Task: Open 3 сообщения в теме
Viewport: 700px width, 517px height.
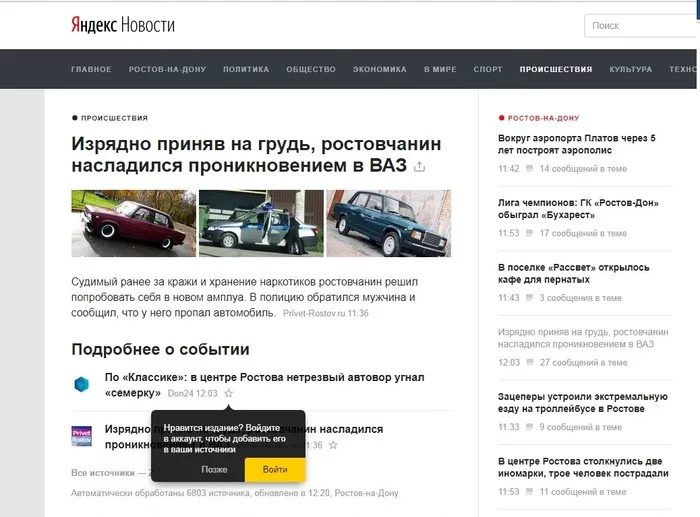Action: 580,298
